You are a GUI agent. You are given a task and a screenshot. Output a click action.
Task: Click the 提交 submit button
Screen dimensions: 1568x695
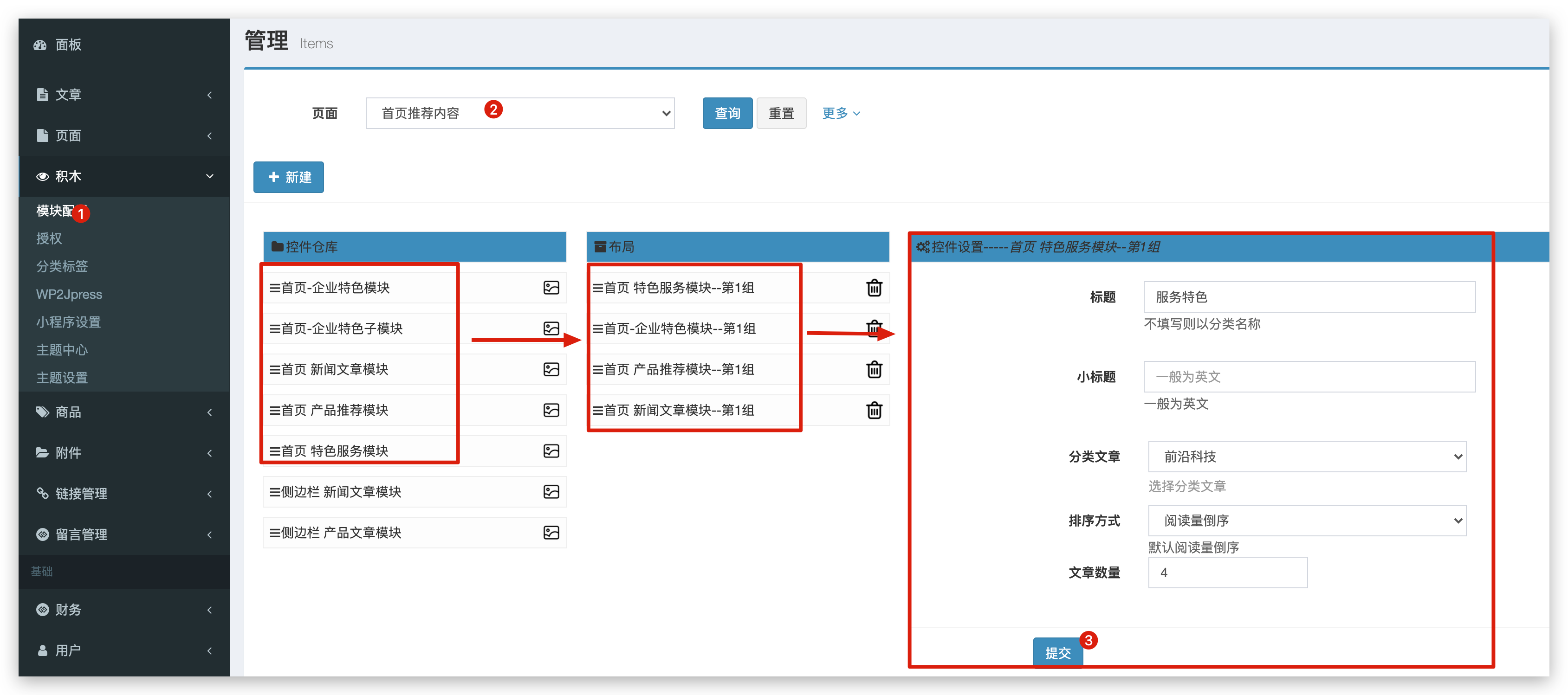[x=1058, y=652]
